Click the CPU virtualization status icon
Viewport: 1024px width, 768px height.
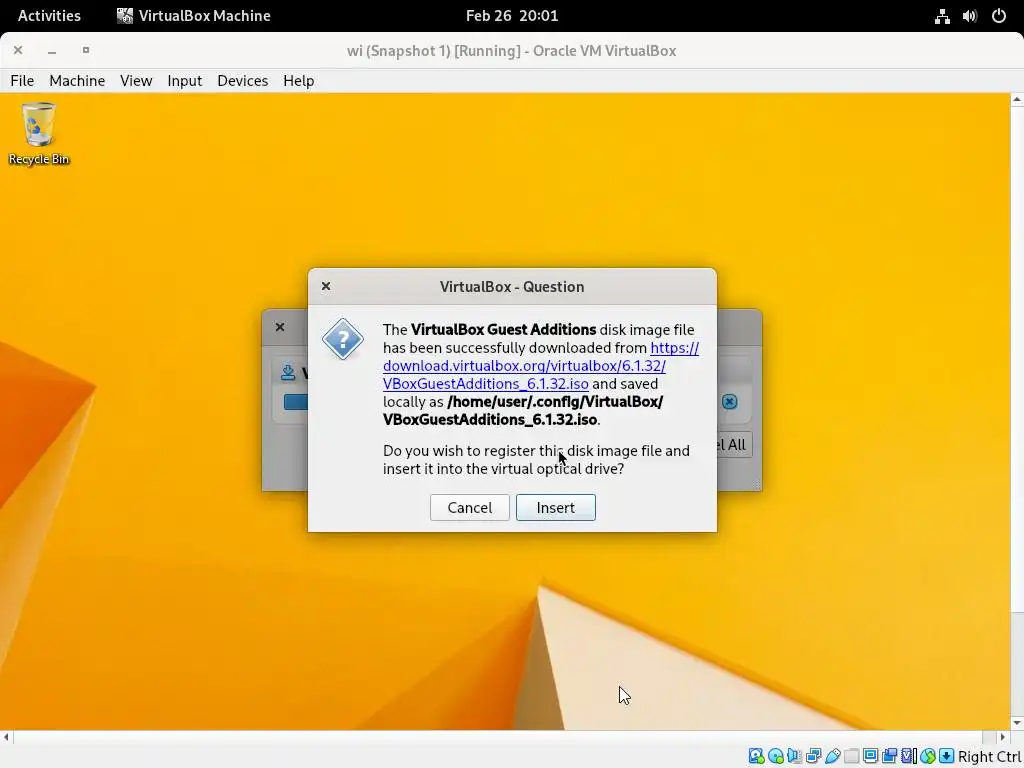pos(908,756)
